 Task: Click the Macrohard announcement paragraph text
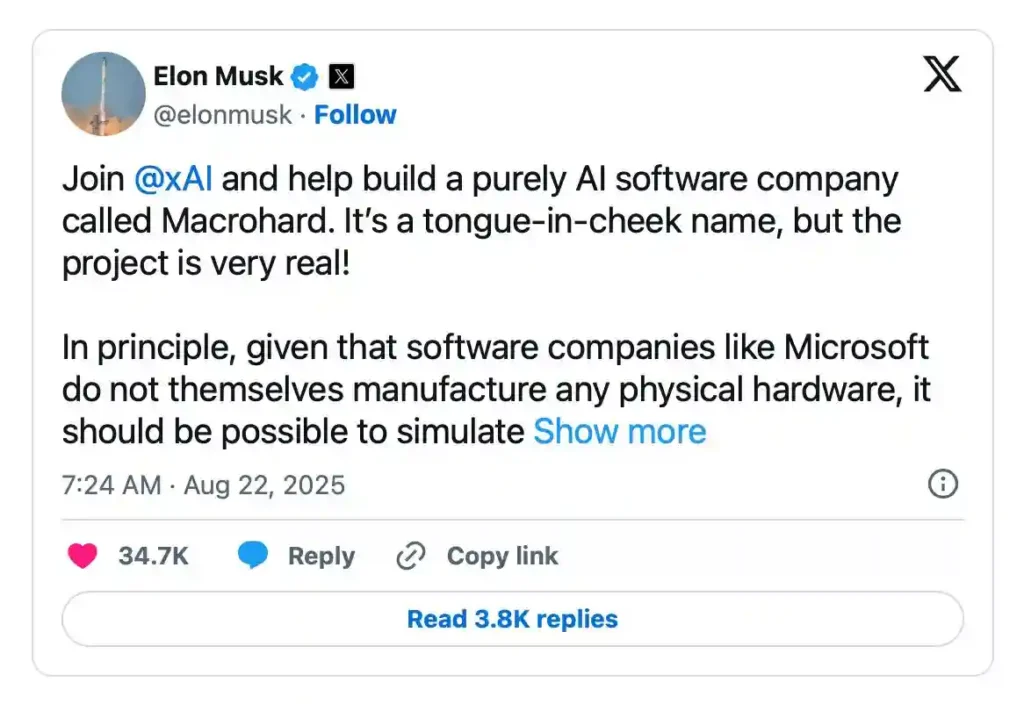pyautogui.click(x=480, y=221)
